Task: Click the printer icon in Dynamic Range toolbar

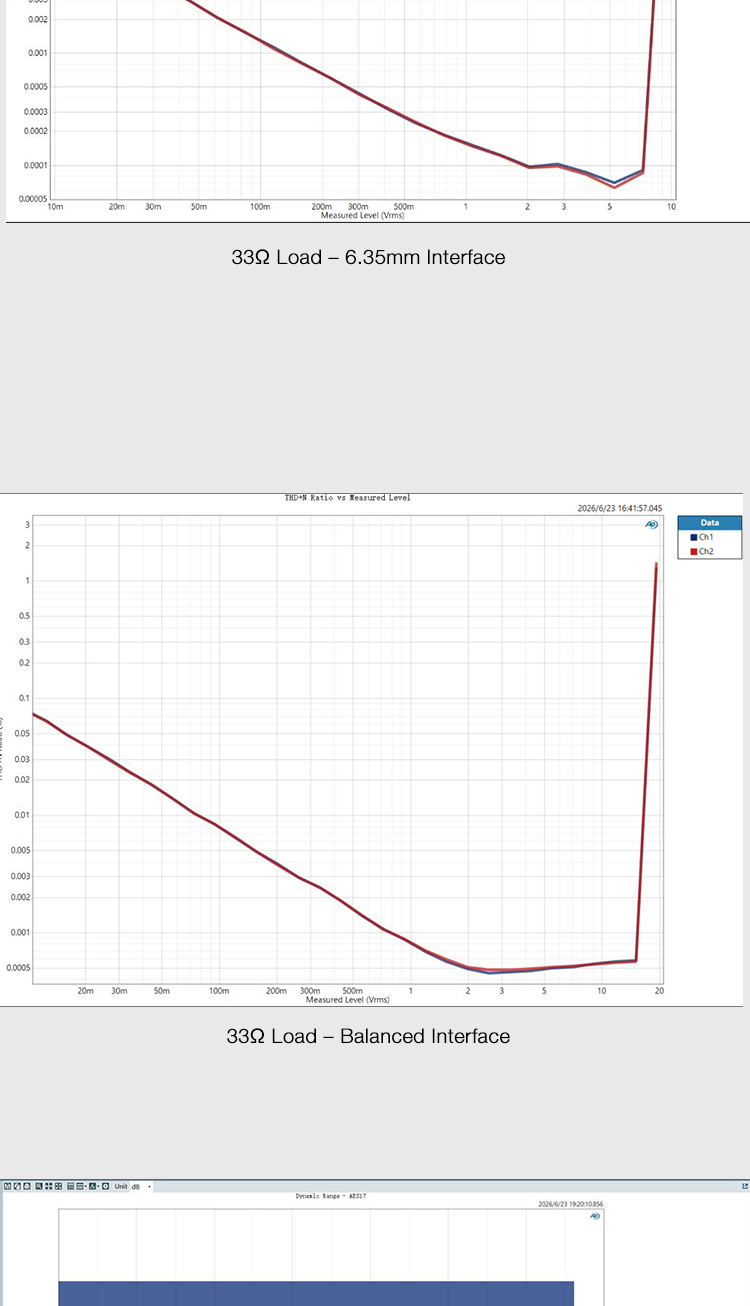Action: point(26,1186)
